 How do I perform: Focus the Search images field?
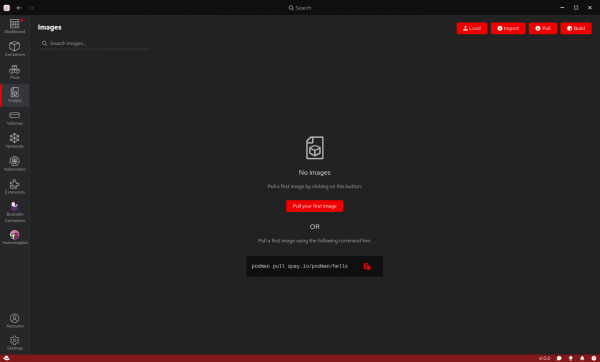click(x=94, y=43)
